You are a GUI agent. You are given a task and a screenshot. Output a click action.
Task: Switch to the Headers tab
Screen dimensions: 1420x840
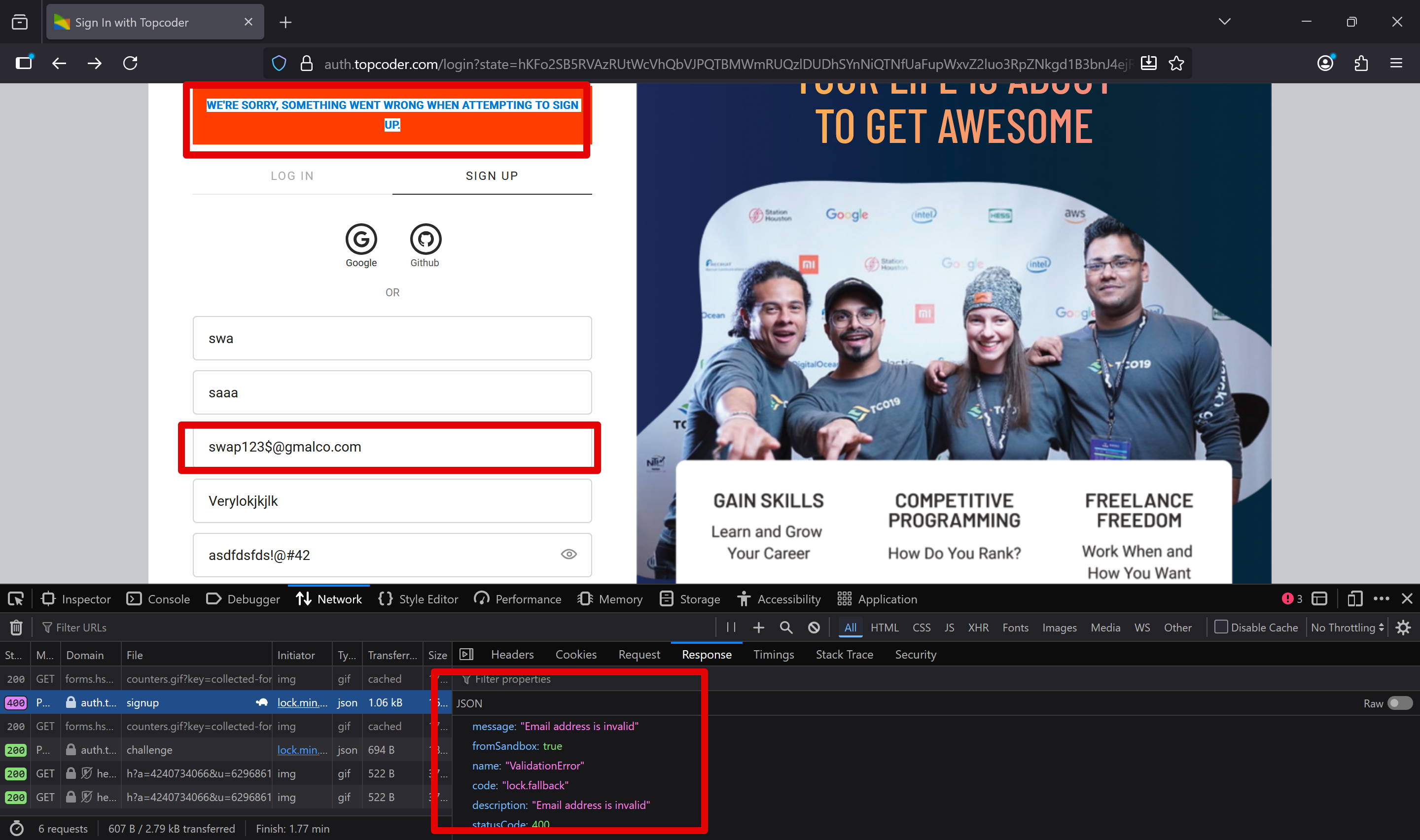pos(512,654)
